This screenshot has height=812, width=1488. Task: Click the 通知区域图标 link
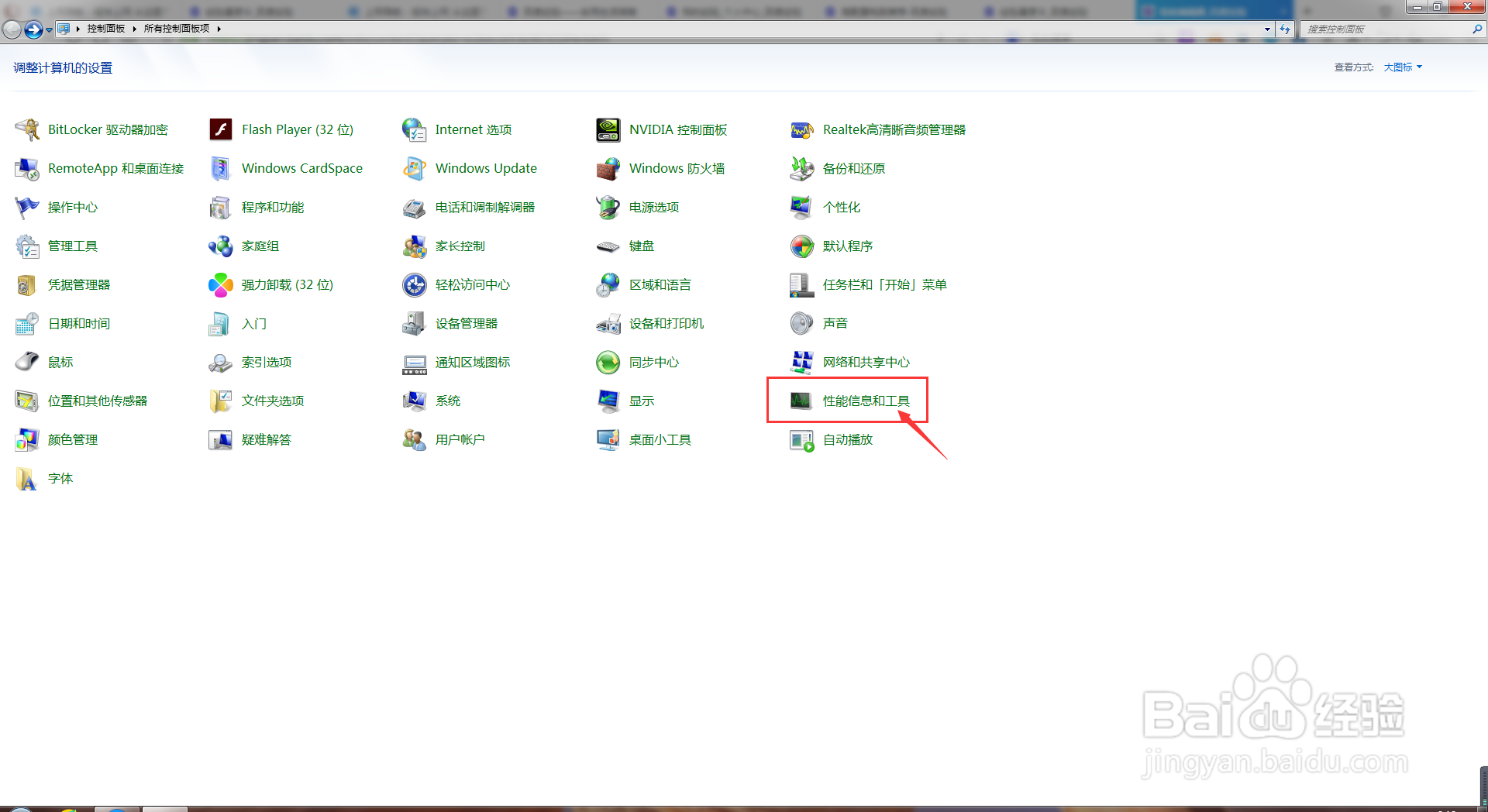pos(472,362)
